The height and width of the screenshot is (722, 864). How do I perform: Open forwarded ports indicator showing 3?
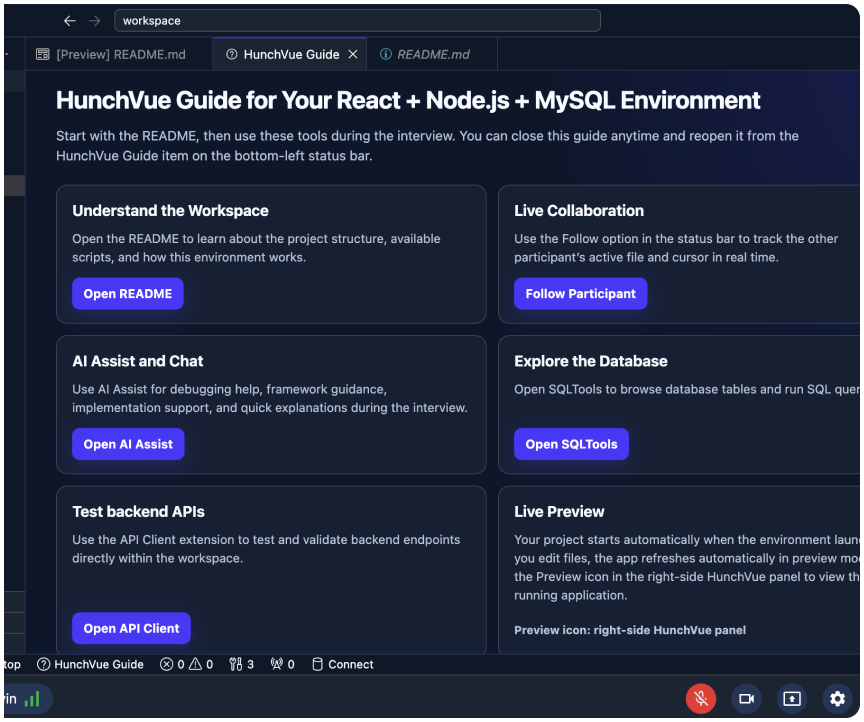click(x=241, y=665)
